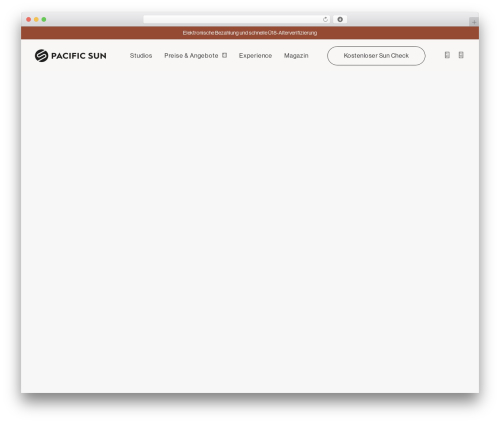Expand the Preise & Angebote dropdown arrow
The image size is (500, 423).
click(225, 55)
